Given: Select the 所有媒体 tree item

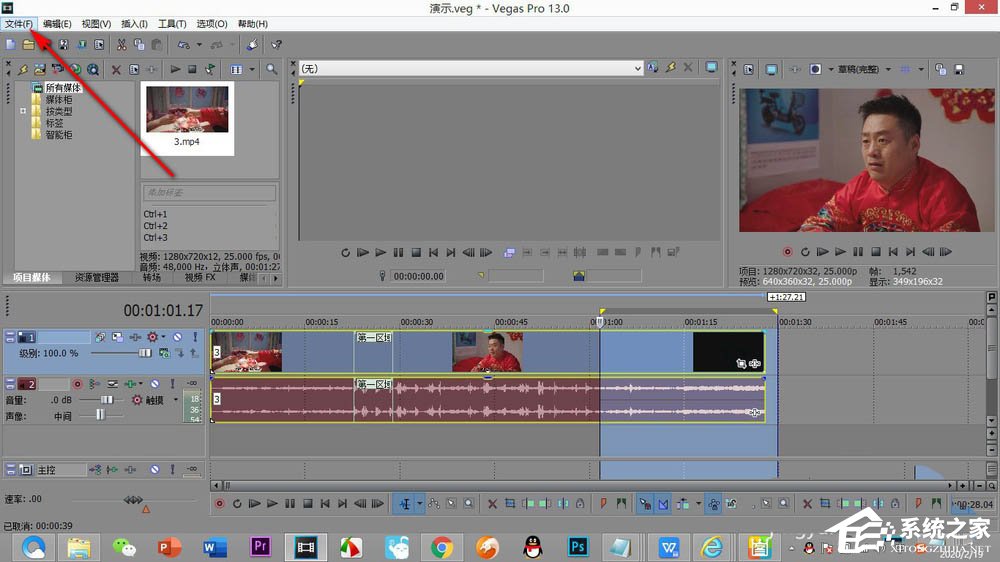Looking at the screenshot, I should (x=63, y=87).
